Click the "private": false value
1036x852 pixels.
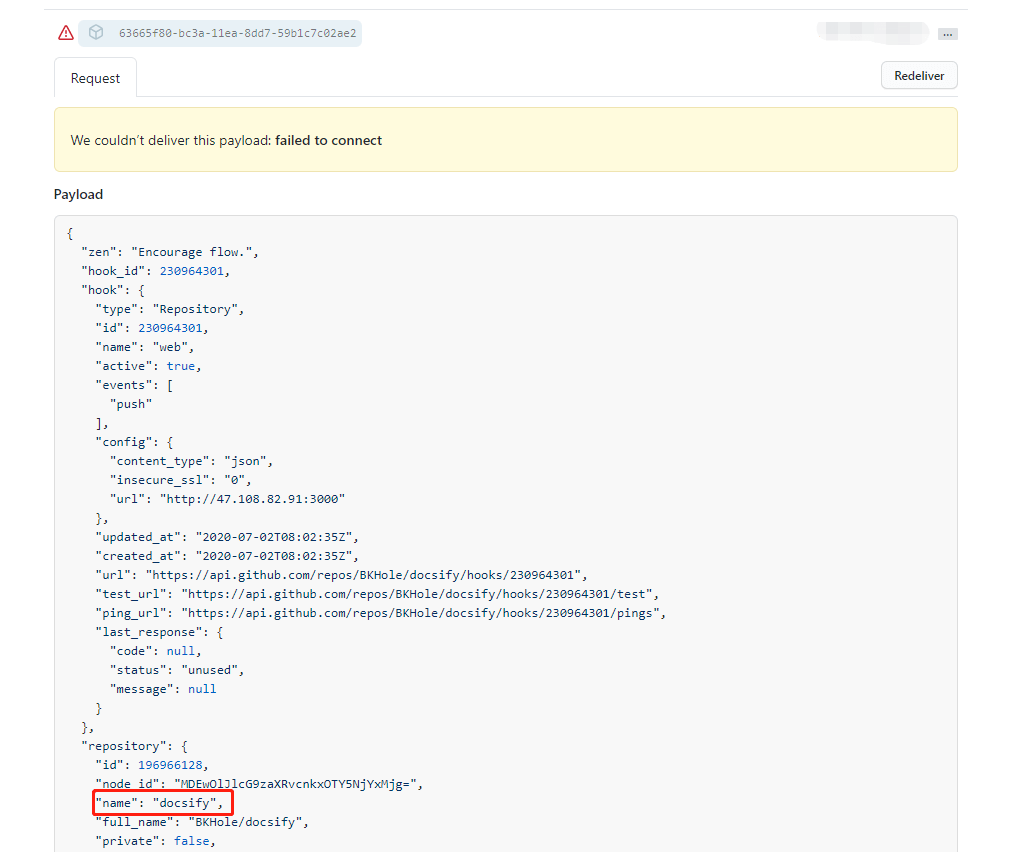click(x=193, y=841)
